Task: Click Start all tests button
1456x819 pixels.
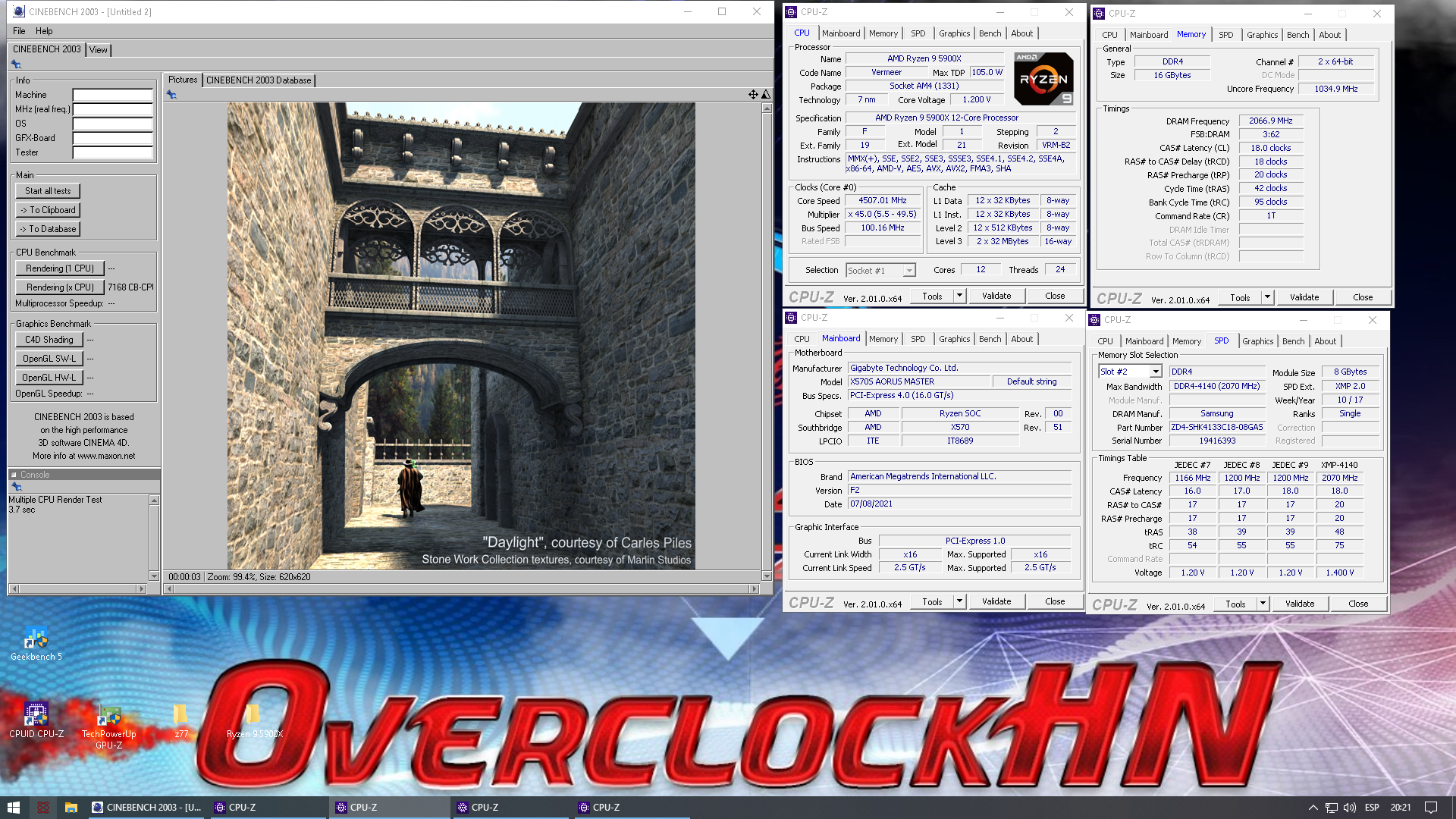Action: pyautogui.click(x=48, y=191)
